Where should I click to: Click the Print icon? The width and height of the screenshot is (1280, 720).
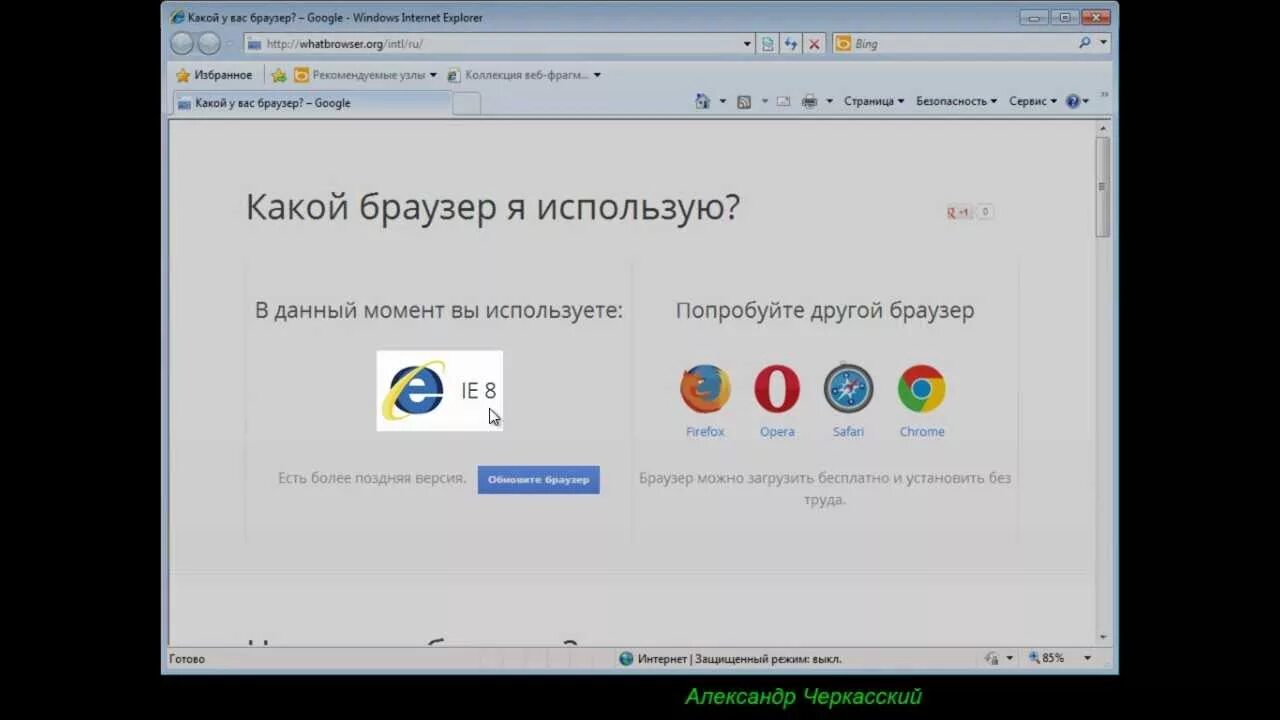pyautogui.click(x=810, y=101)
